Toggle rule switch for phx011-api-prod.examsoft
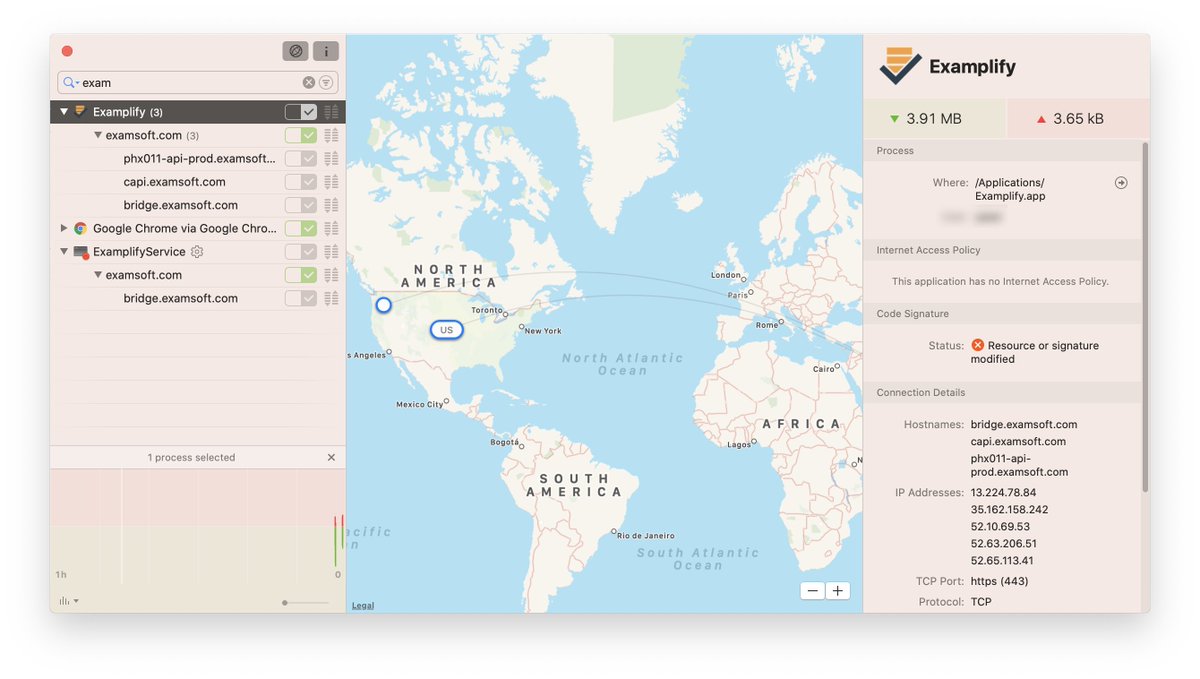This screenshot has width=1200, height=679. click(x=301, y=158)
